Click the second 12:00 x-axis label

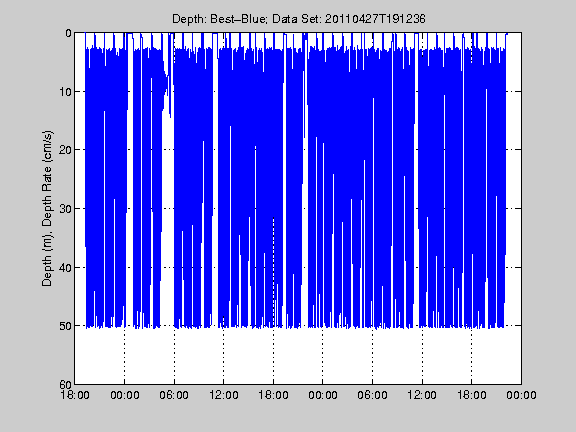(422, 395)
